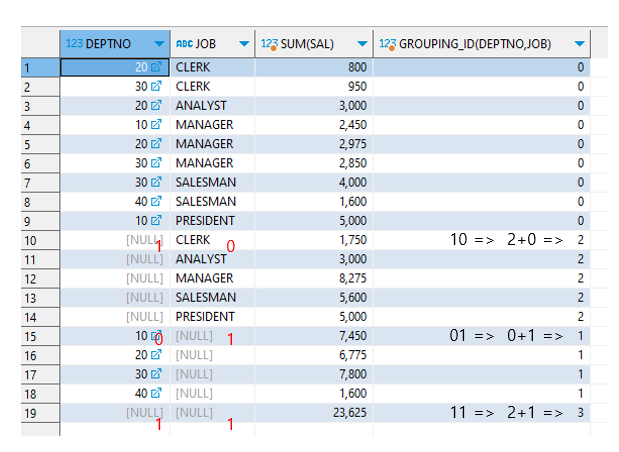Click the 20 DEPTNO value in row 1
Image resolution: width=619 pixels, height=452 pixels.
pyautogui.click(x=141, y=67)
